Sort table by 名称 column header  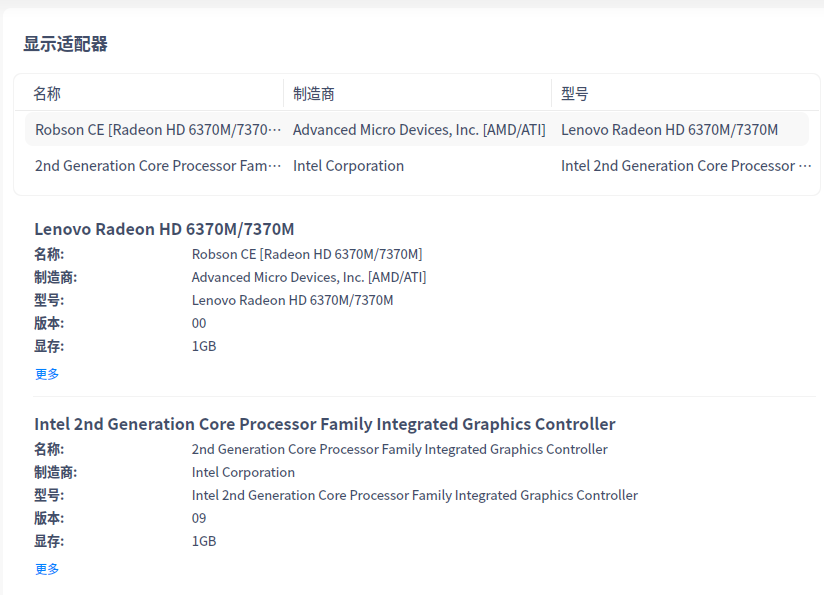click(47, 94)
